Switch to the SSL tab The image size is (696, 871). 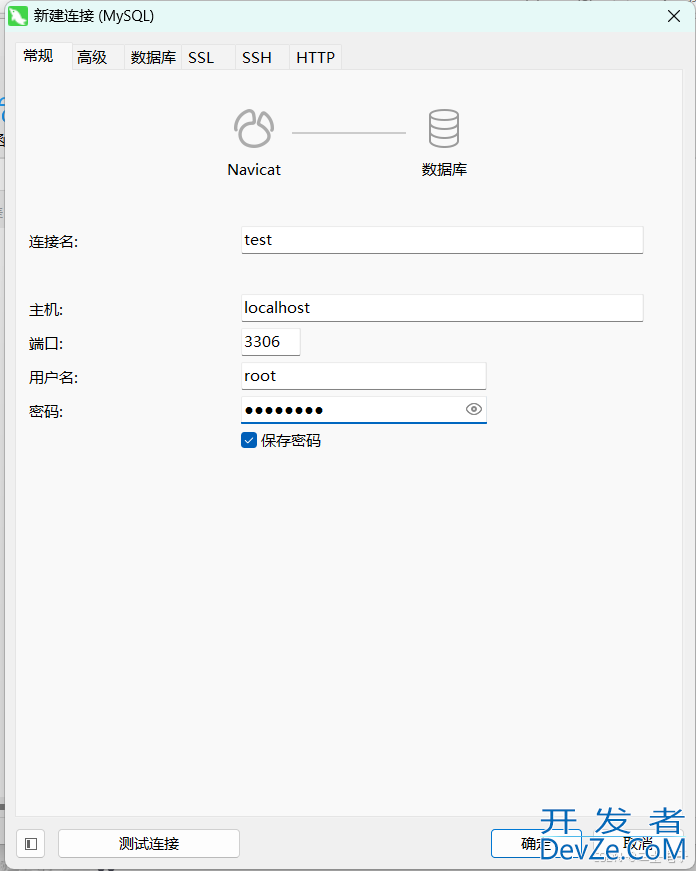click(x=208, y=57)
